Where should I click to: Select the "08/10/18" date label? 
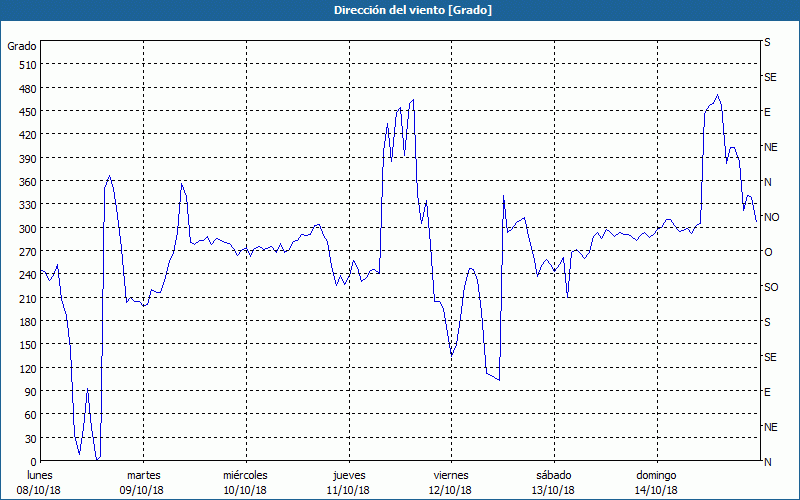pos(38,490)
